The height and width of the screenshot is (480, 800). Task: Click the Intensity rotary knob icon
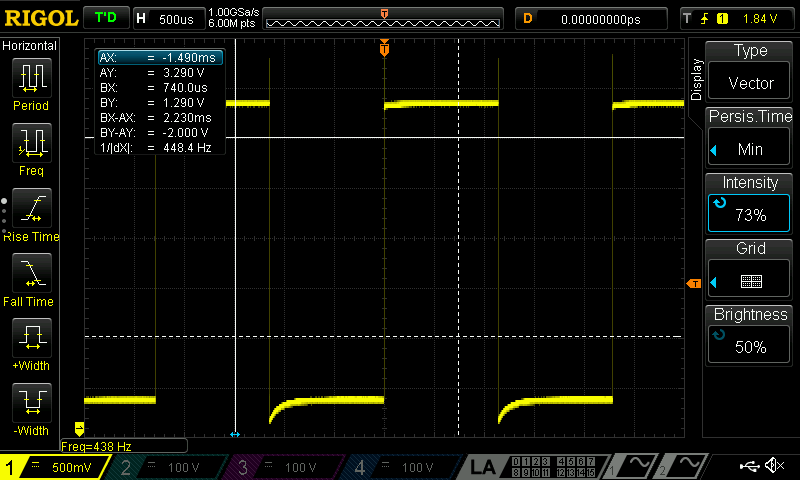[719, 203]
